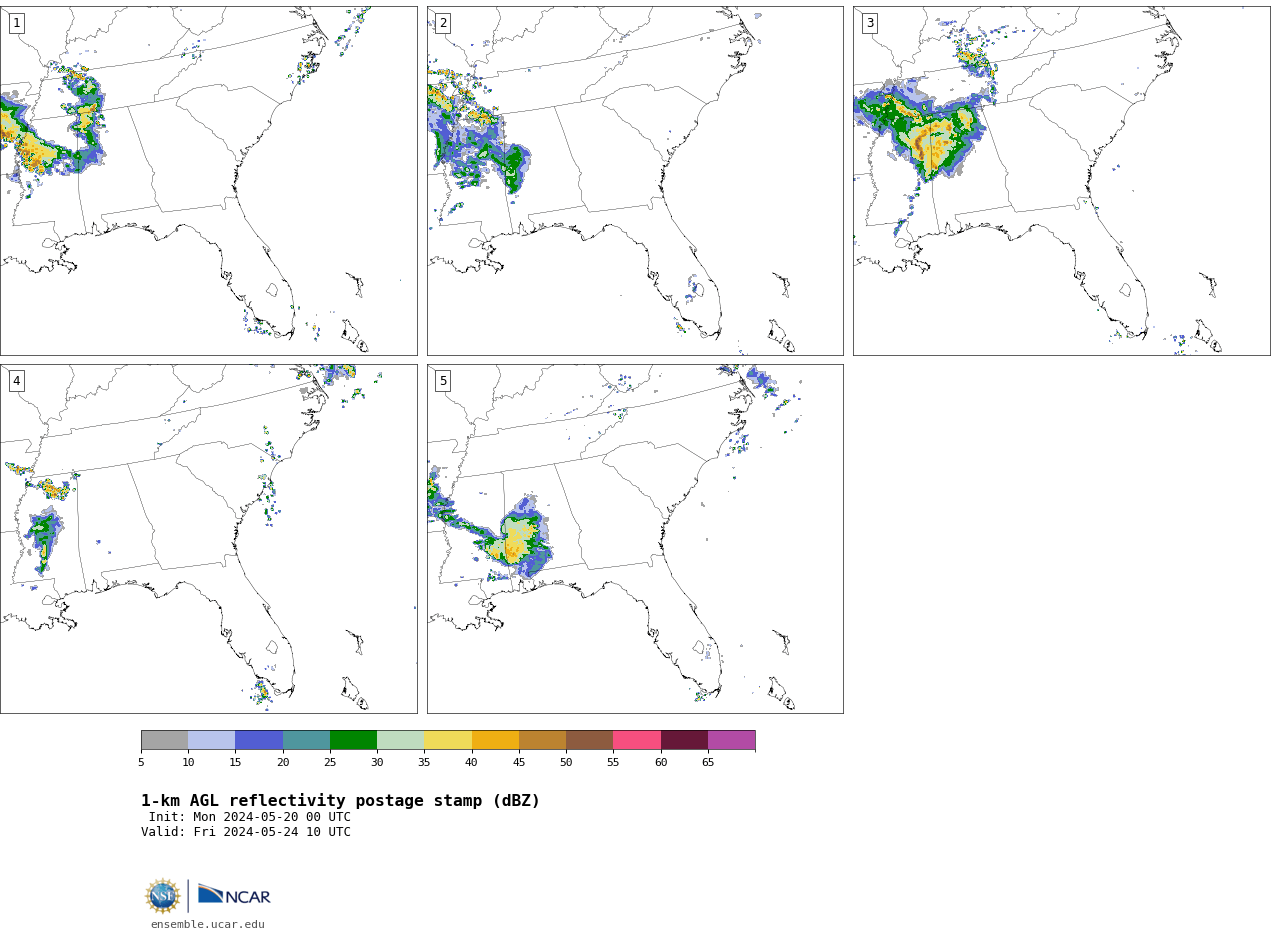This screenshot has width=1280, height=936.
Task: Click the Init: Mon 2024-05-20 00 UTC text
Action: [x=250, y=817]
